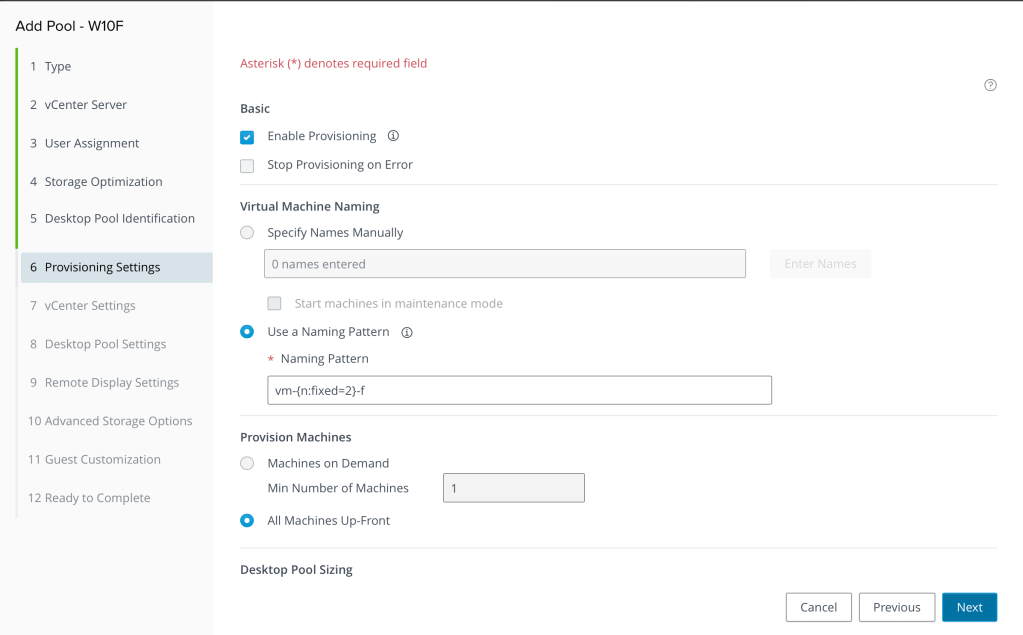The image size is (1023, 635).
Task: Click the Min Number of Machines field
Action: pyautogui.click(x=513, y=488)
